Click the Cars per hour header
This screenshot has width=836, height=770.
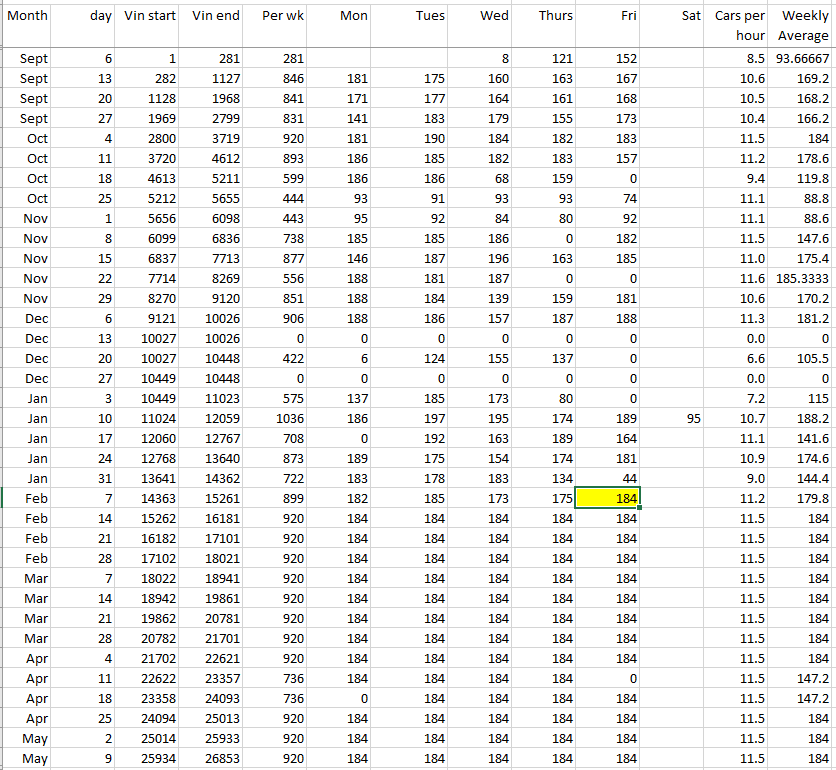pos(739,26)
